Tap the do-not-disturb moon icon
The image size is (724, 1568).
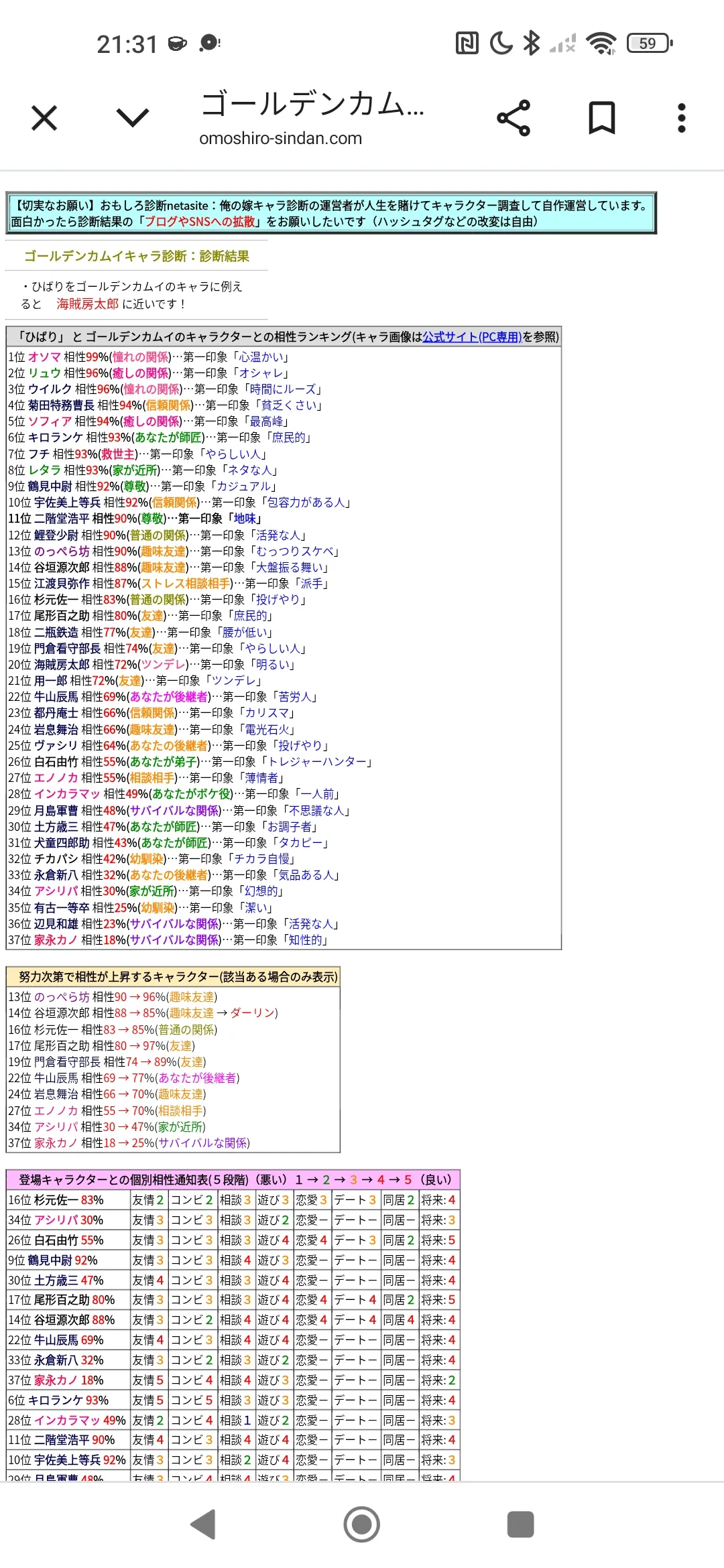point(501,44)
